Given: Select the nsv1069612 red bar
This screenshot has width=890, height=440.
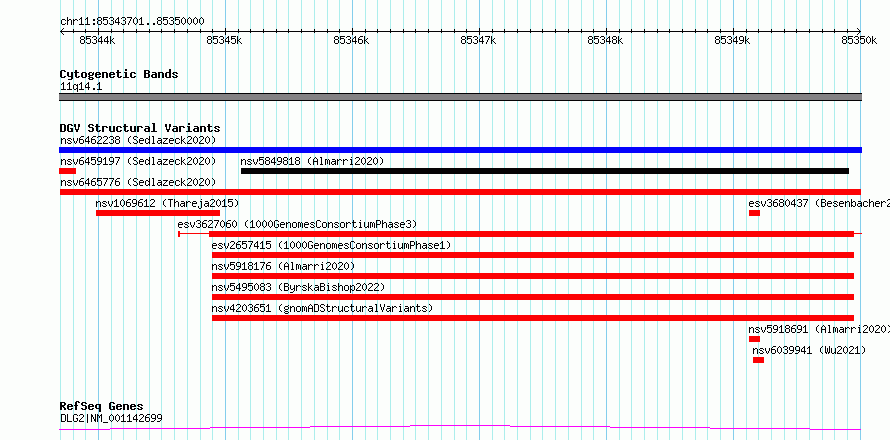Looking at the screenshot, I should [158, 213].
